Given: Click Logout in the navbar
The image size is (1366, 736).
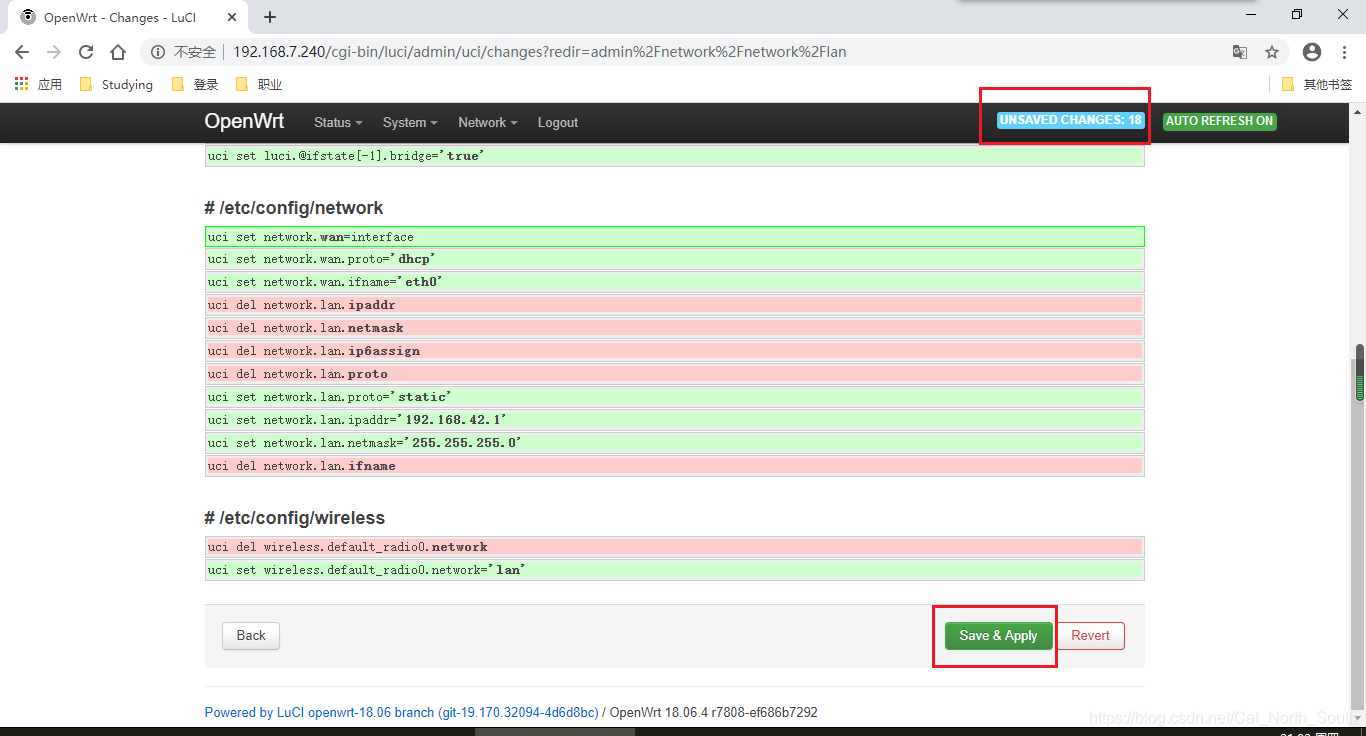Looking at the screenshot, I should point(558,122).
